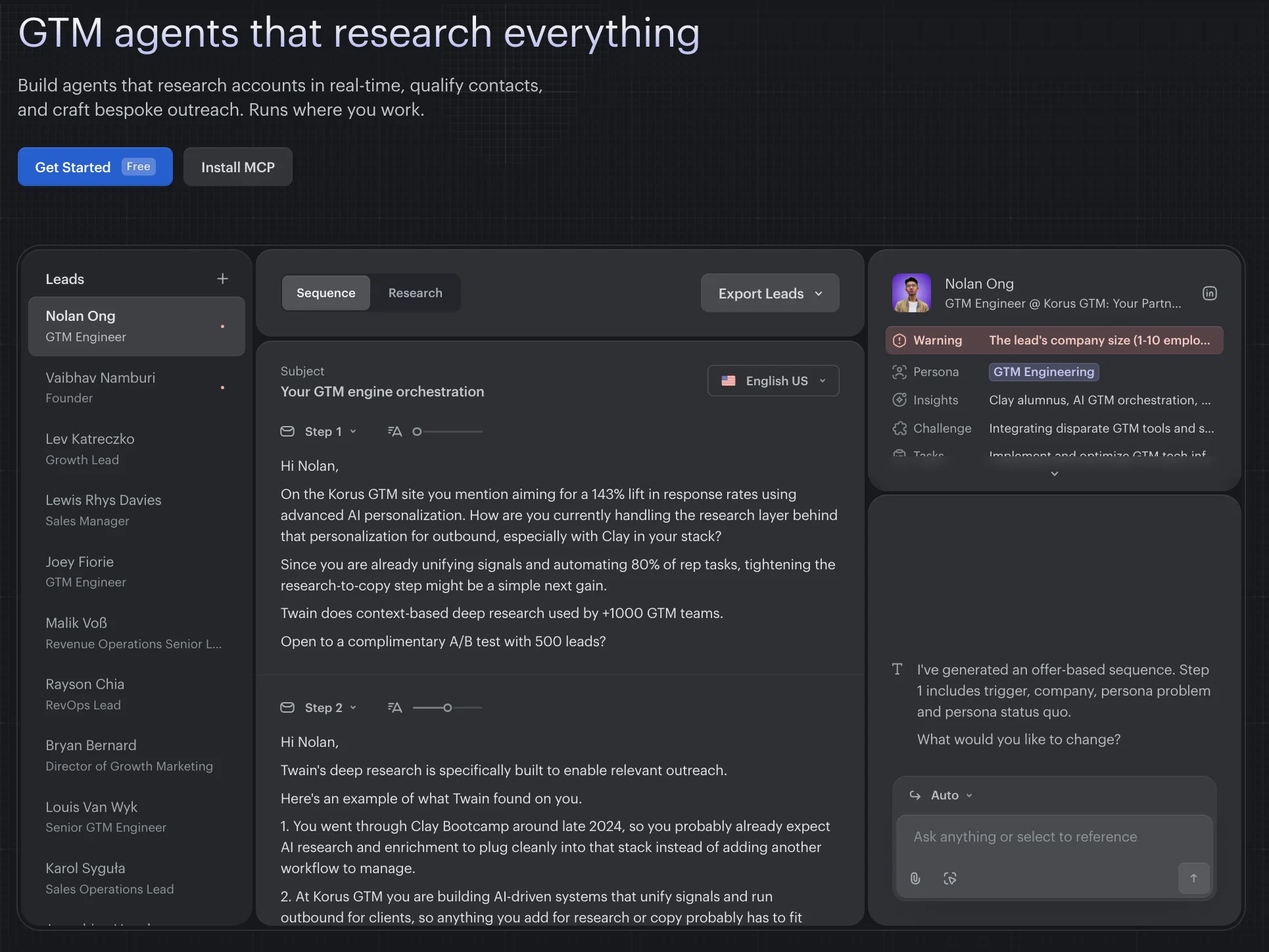Click the Step 2 translate tone icon
The width and height of the screenshot is (1269, 952).
pyautogui.click(x=395, y=707)
